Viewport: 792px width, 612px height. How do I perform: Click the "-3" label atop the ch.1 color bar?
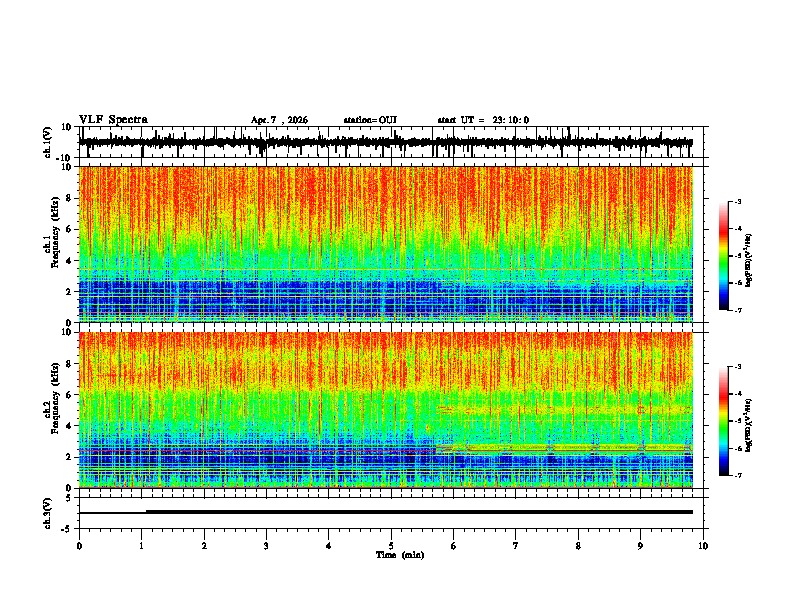pyautogui.click(x=738, y=201)
